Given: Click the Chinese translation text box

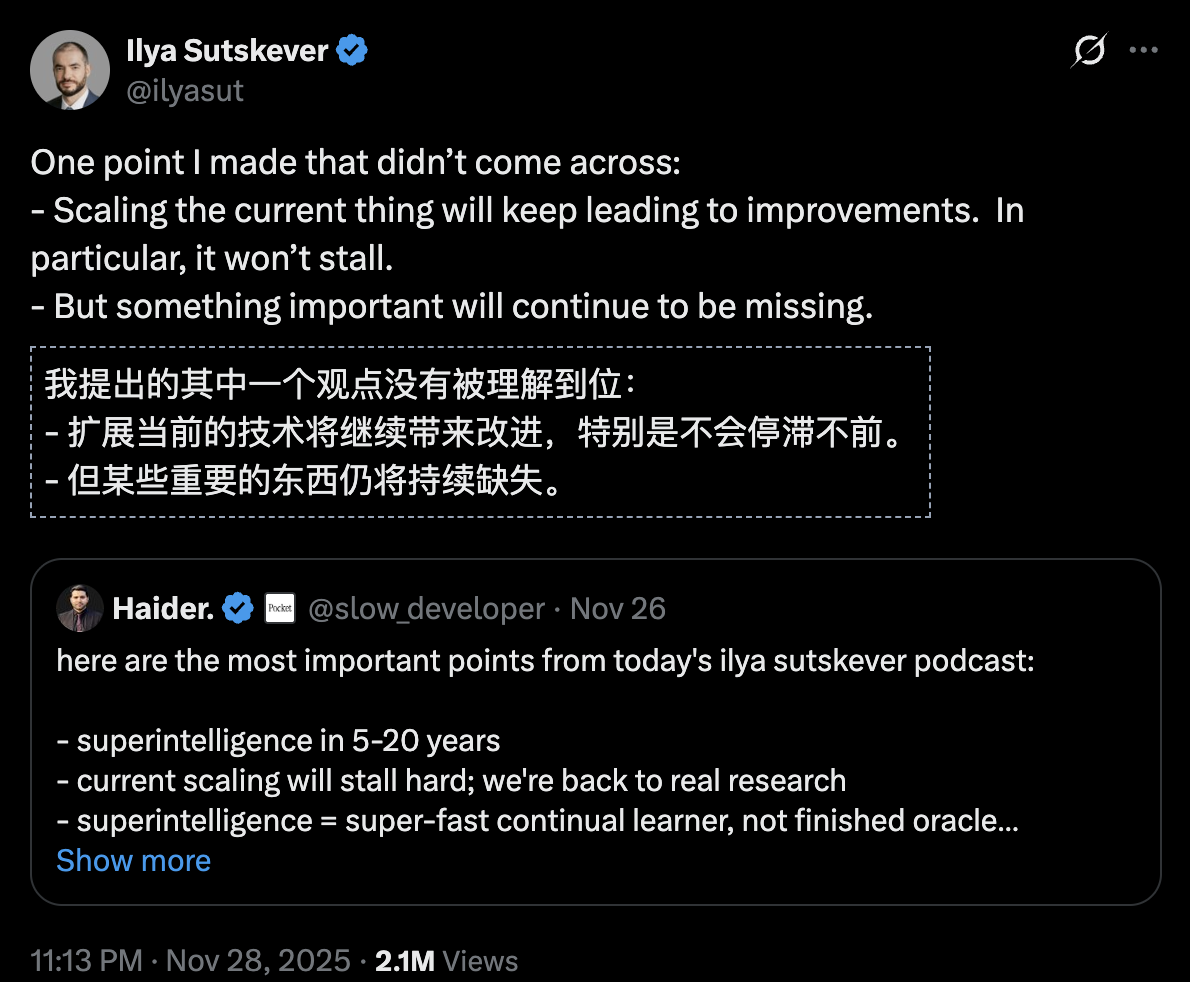Looking at the screenshot, I should click(480, 432).
